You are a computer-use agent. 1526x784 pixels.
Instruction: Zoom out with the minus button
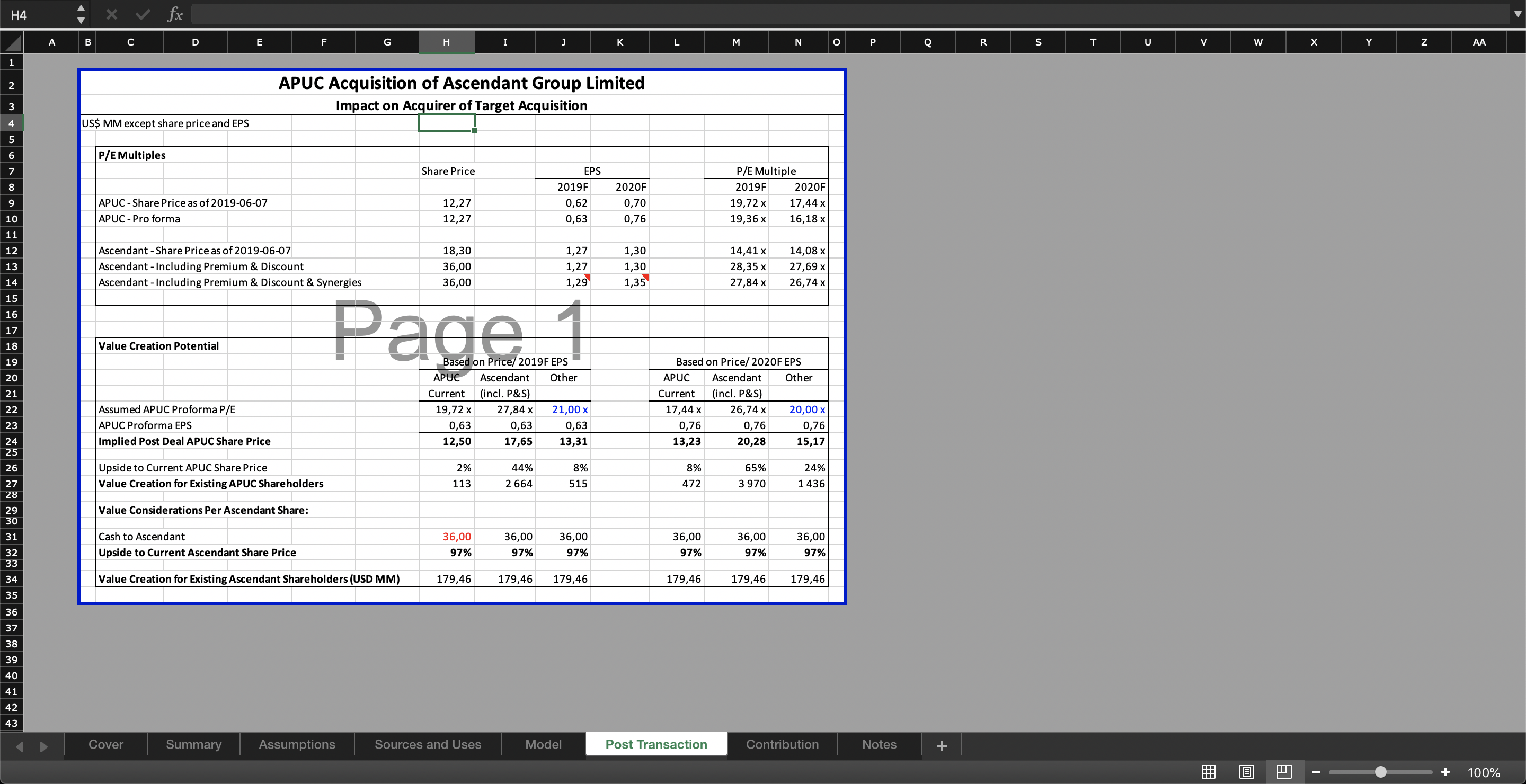[1316, 772]
